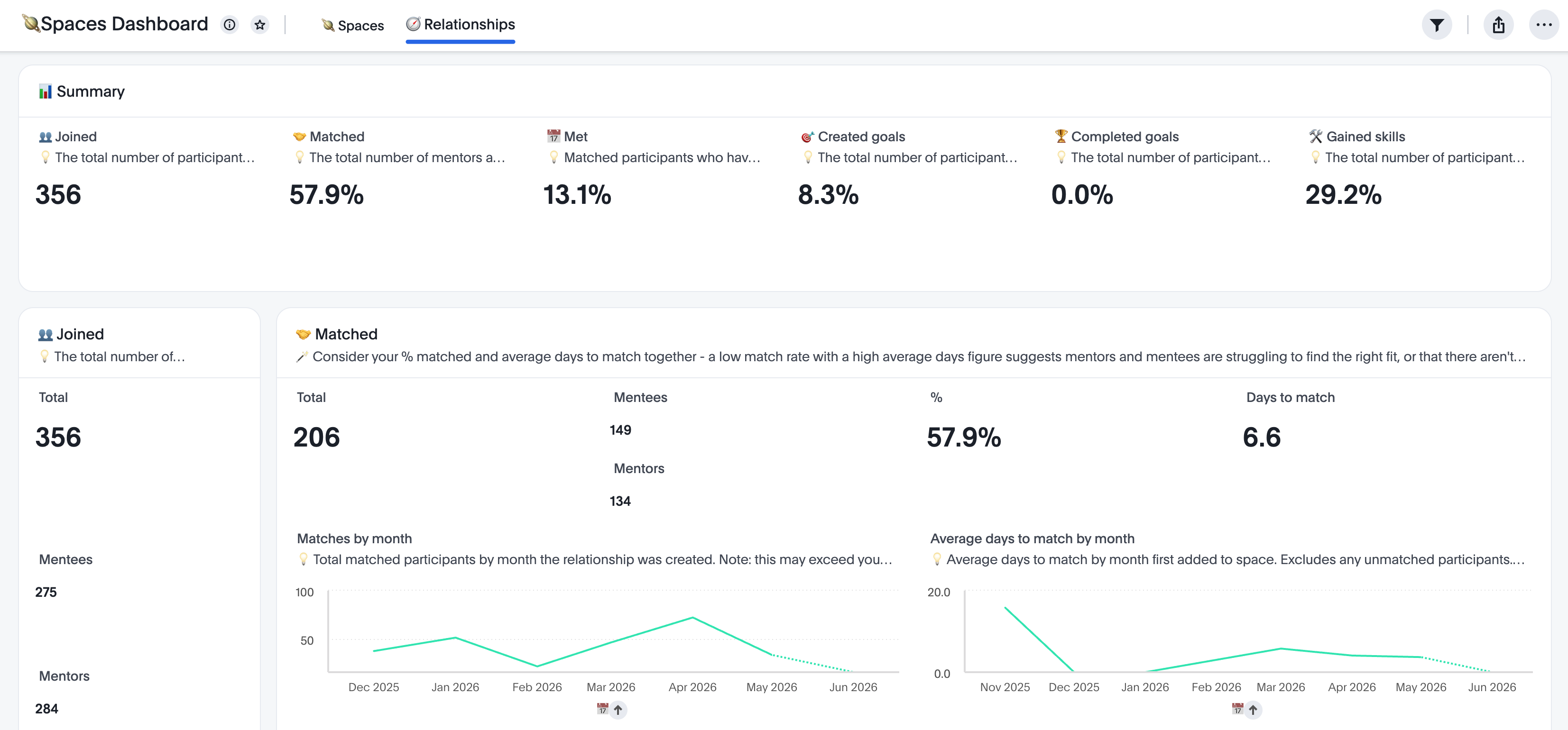Click the Joined card people icon

coord(45,335)
